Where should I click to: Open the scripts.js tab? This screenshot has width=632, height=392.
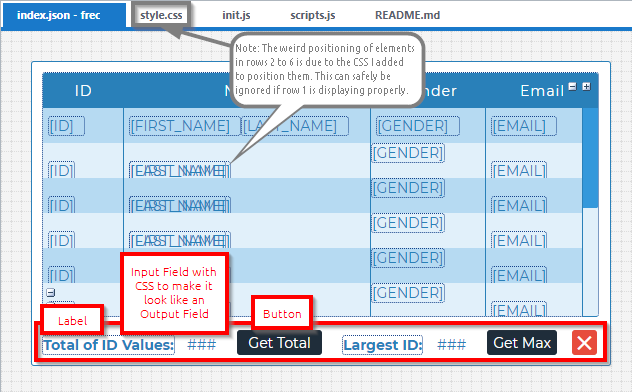point(313,15)
